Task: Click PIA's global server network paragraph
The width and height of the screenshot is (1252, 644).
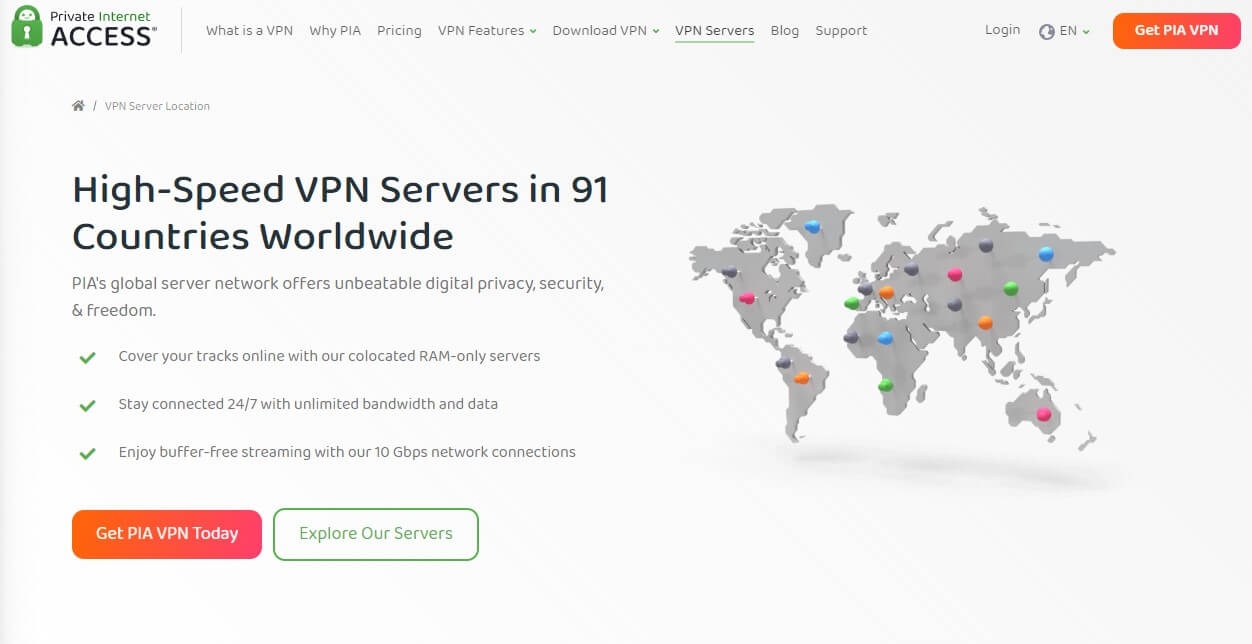Action: click(x=338, y=297)
